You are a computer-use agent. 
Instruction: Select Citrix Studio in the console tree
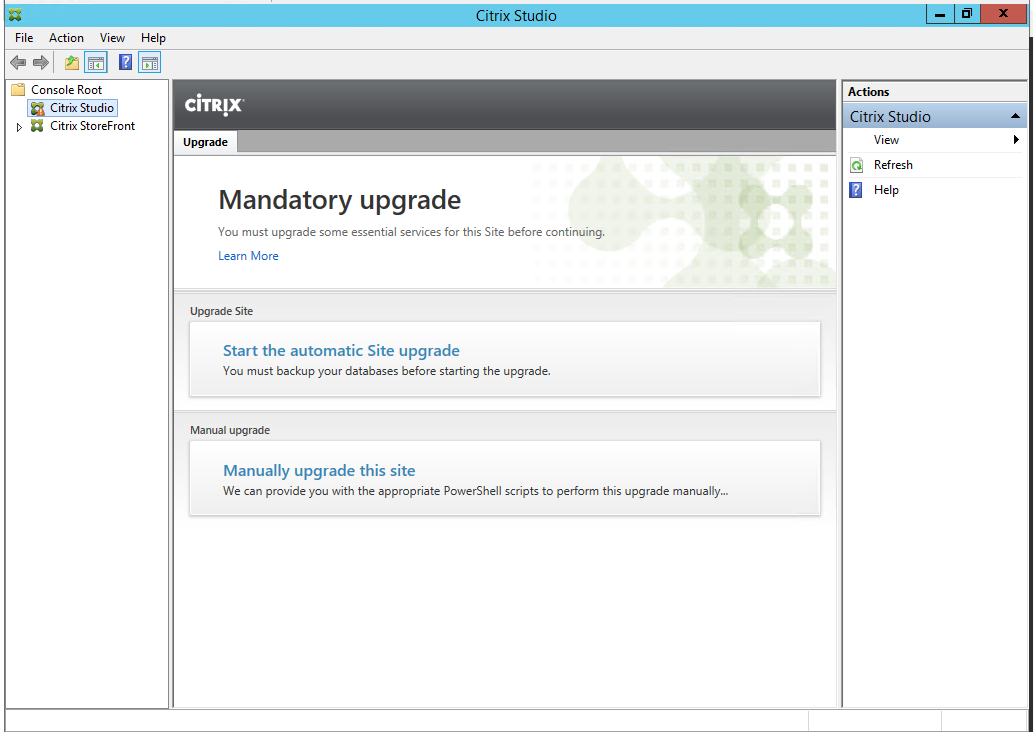82,108
